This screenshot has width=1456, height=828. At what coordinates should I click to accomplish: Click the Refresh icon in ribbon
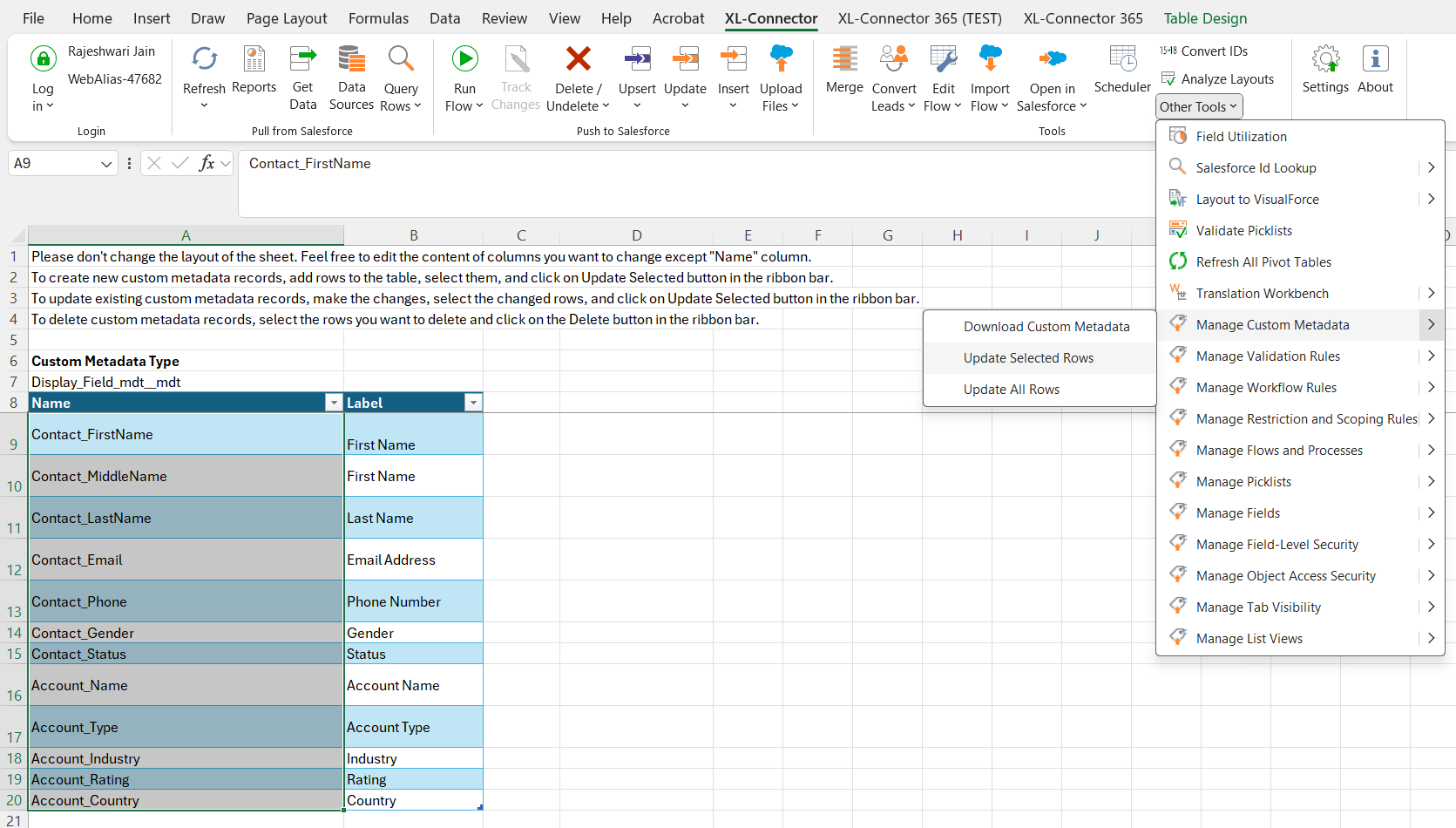pyautogui.click(x=204, y=60)
